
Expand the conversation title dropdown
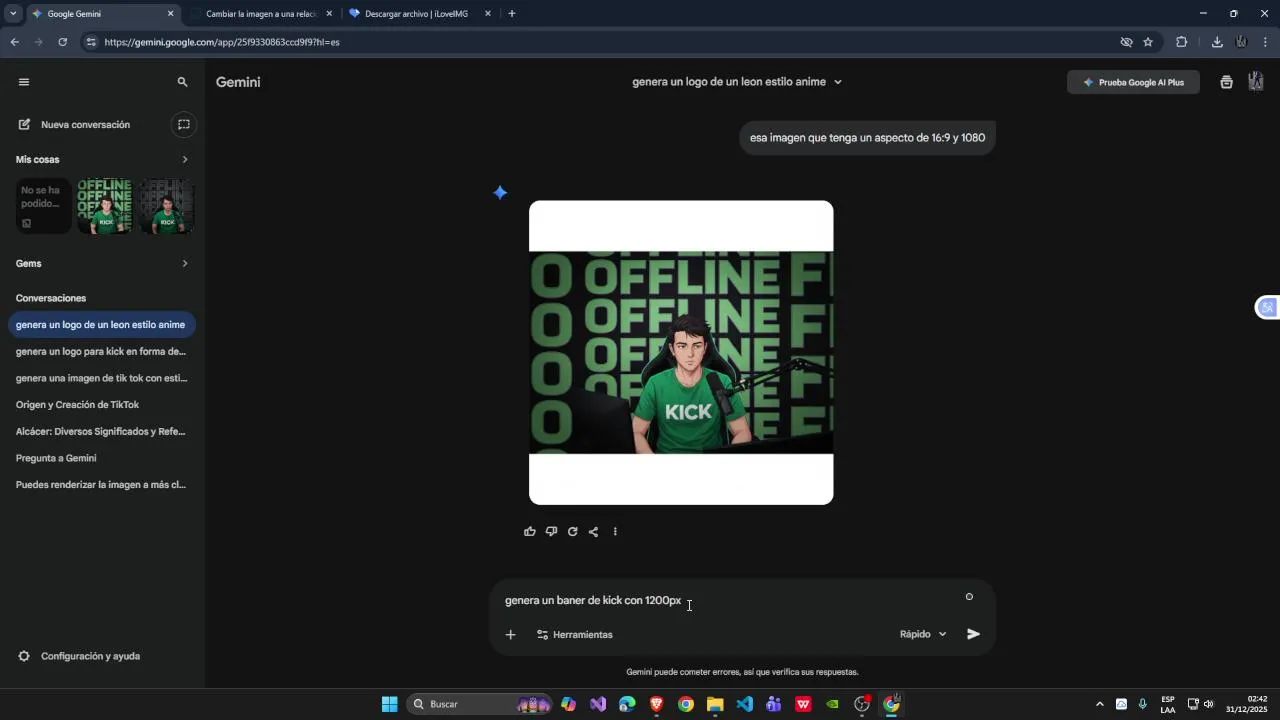click(x=838, y=82)
